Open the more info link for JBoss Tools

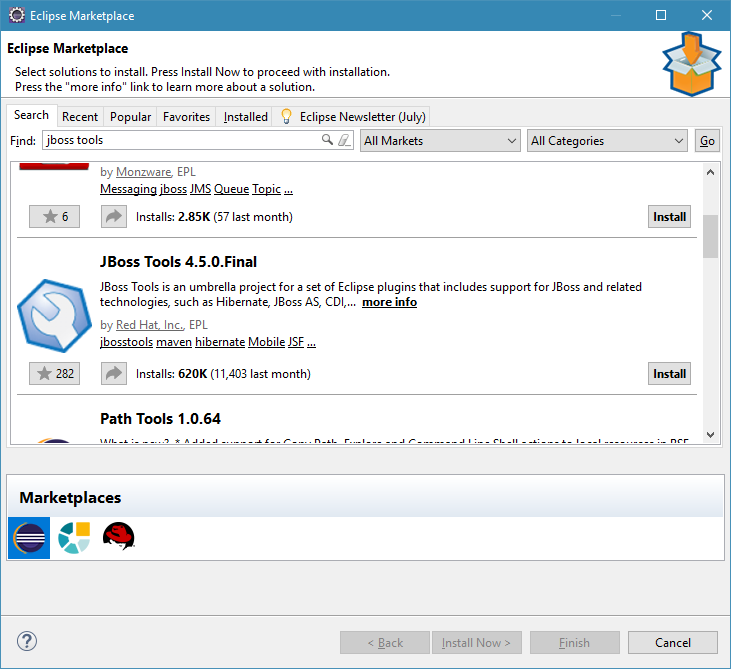389,302
